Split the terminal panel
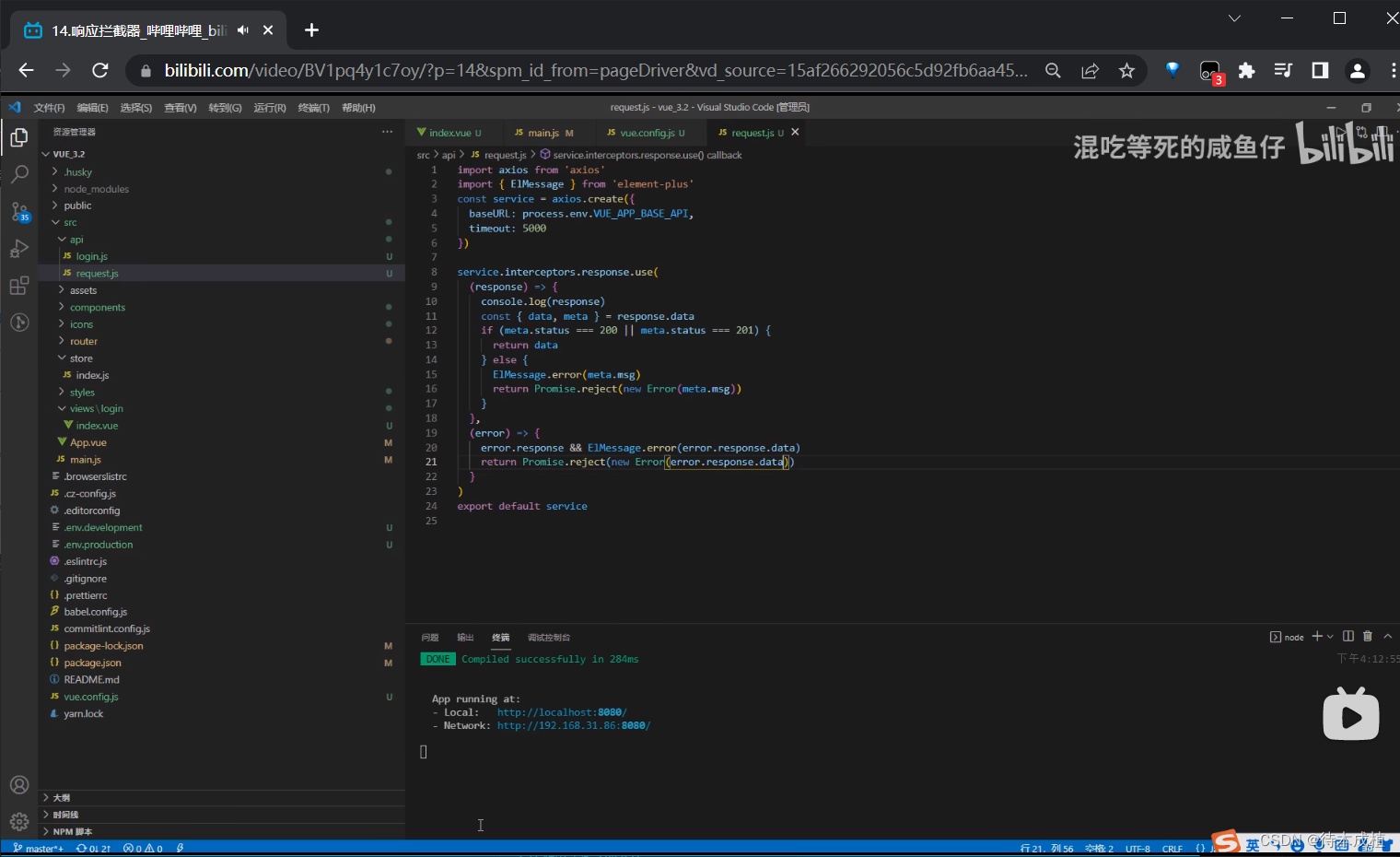1400x857 pixels. (1348, 636)
